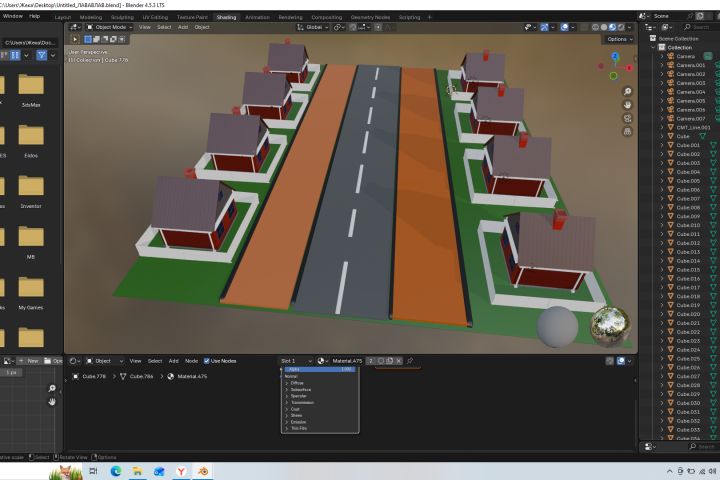The image size is (720, 480).
Task: Expand the Subsurface section in node panel
Action: 298,389
